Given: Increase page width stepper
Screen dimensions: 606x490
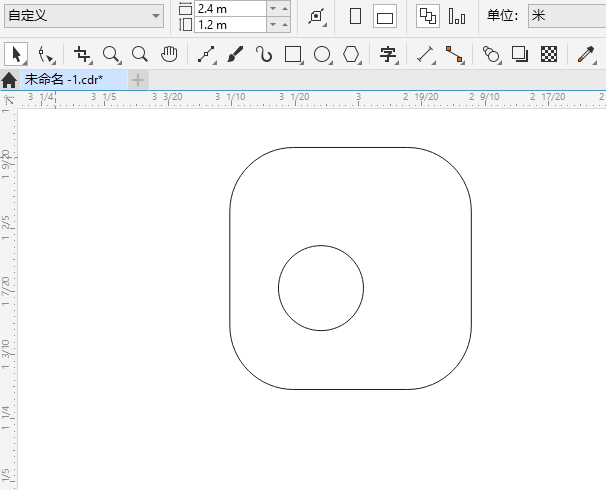Looking at the screenshot, I should (285, 9).
